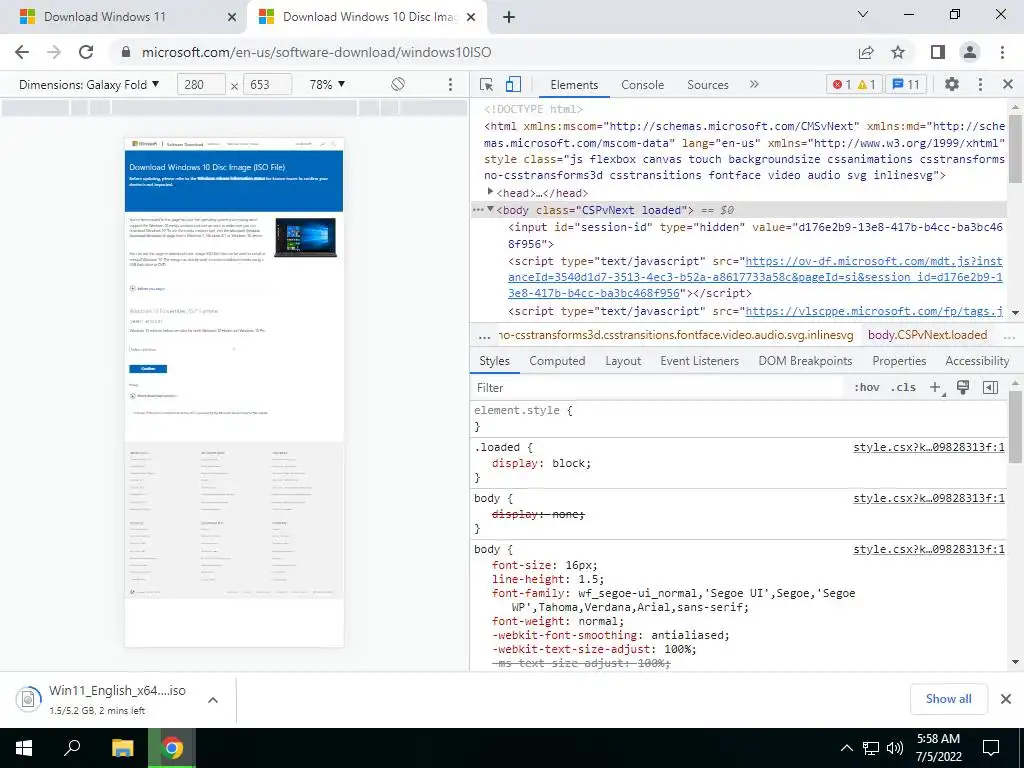Viewport: 1024px width, 768px height.
Task: Toggle the device toolbar icon
Action: pos(513,84)
